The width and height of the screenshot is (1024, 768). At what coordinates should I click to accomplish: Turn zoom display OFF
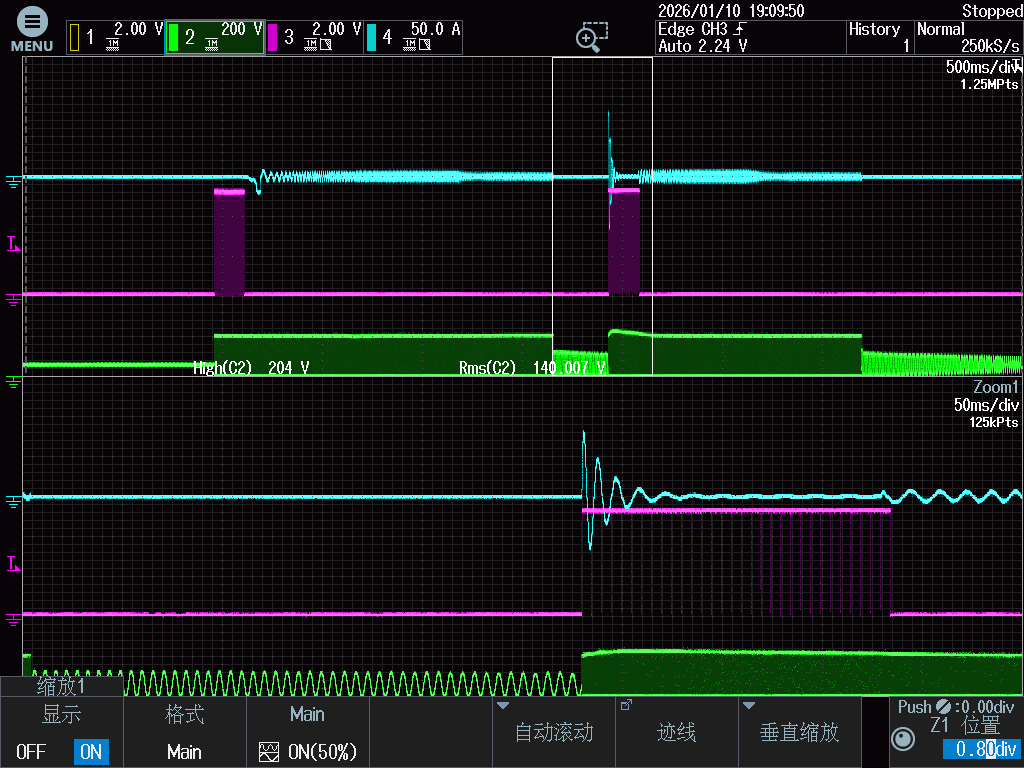coord(31,751)
